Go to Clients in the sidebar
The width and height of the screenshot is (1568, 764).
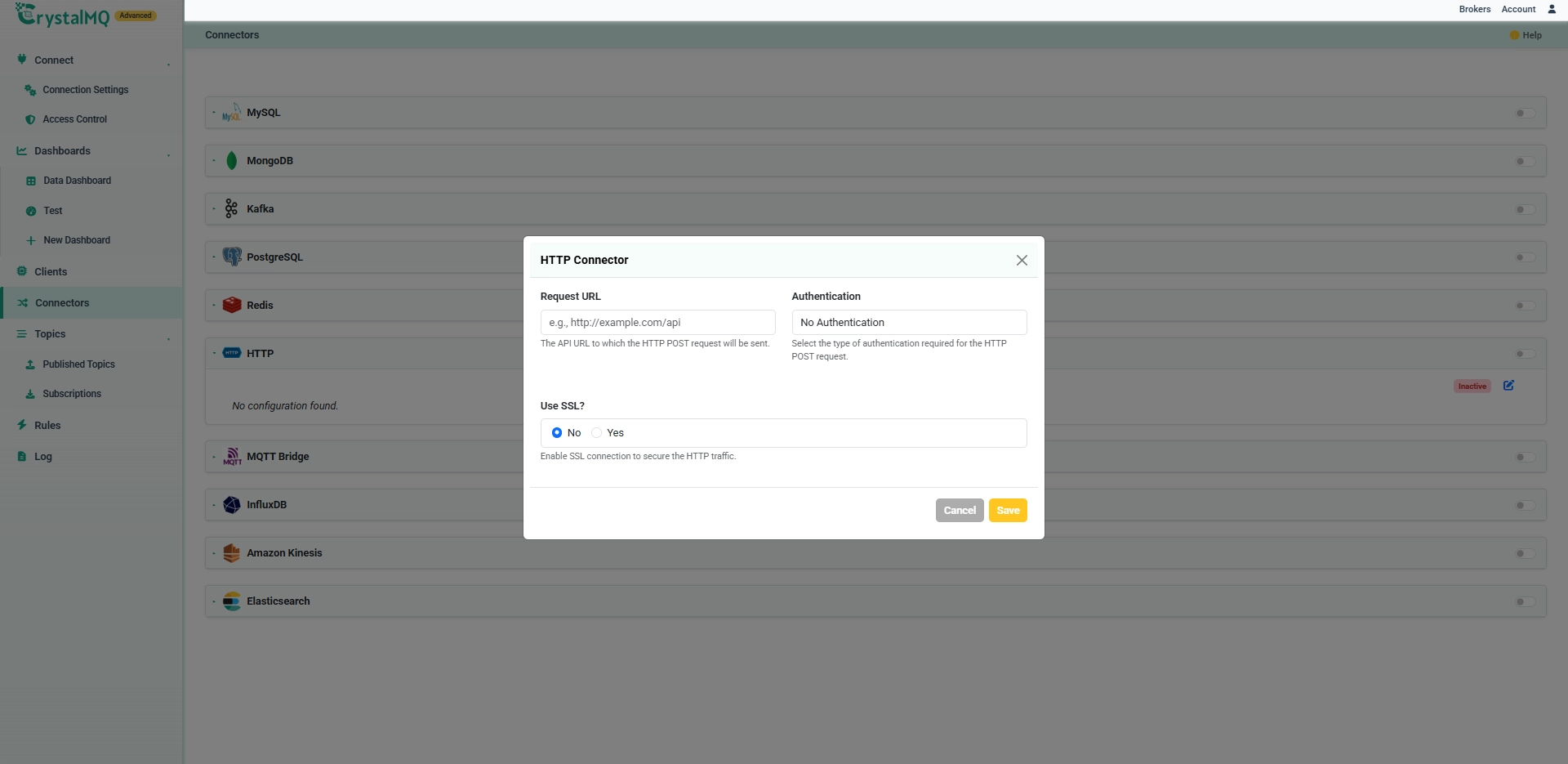[x=51, y=272]
